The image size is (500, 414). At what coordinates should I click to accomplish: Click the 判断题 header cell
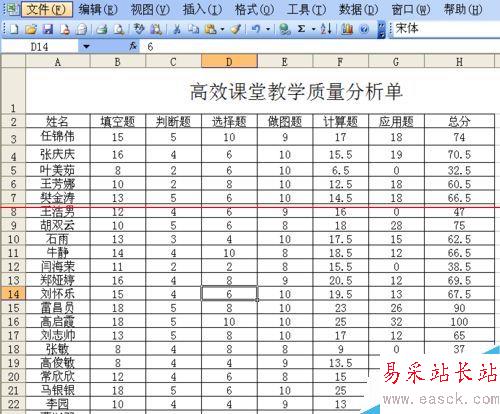click(x=173, y=121)
